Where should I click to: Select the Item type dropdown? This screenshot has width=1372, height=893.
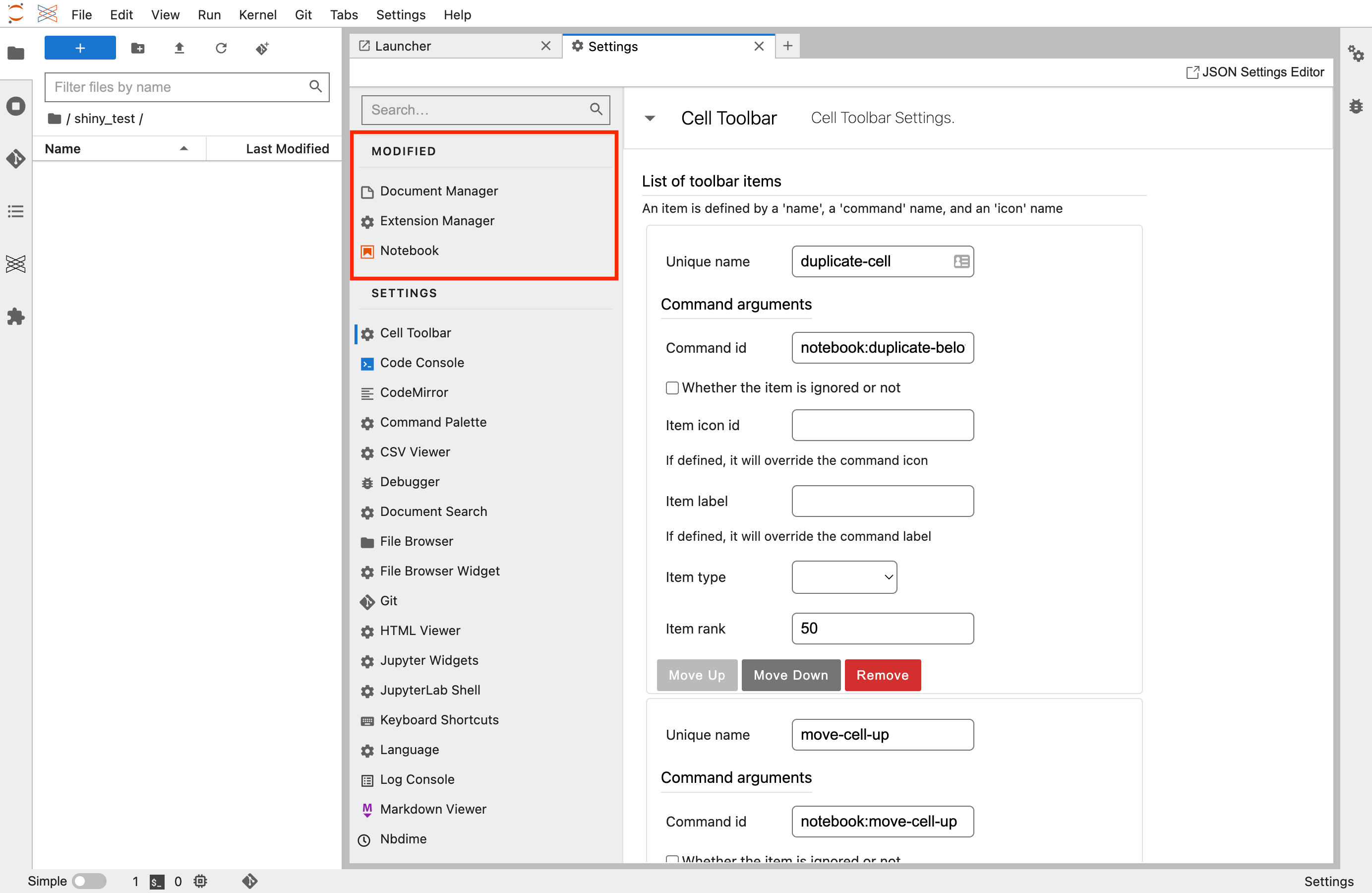click(843, 578)
